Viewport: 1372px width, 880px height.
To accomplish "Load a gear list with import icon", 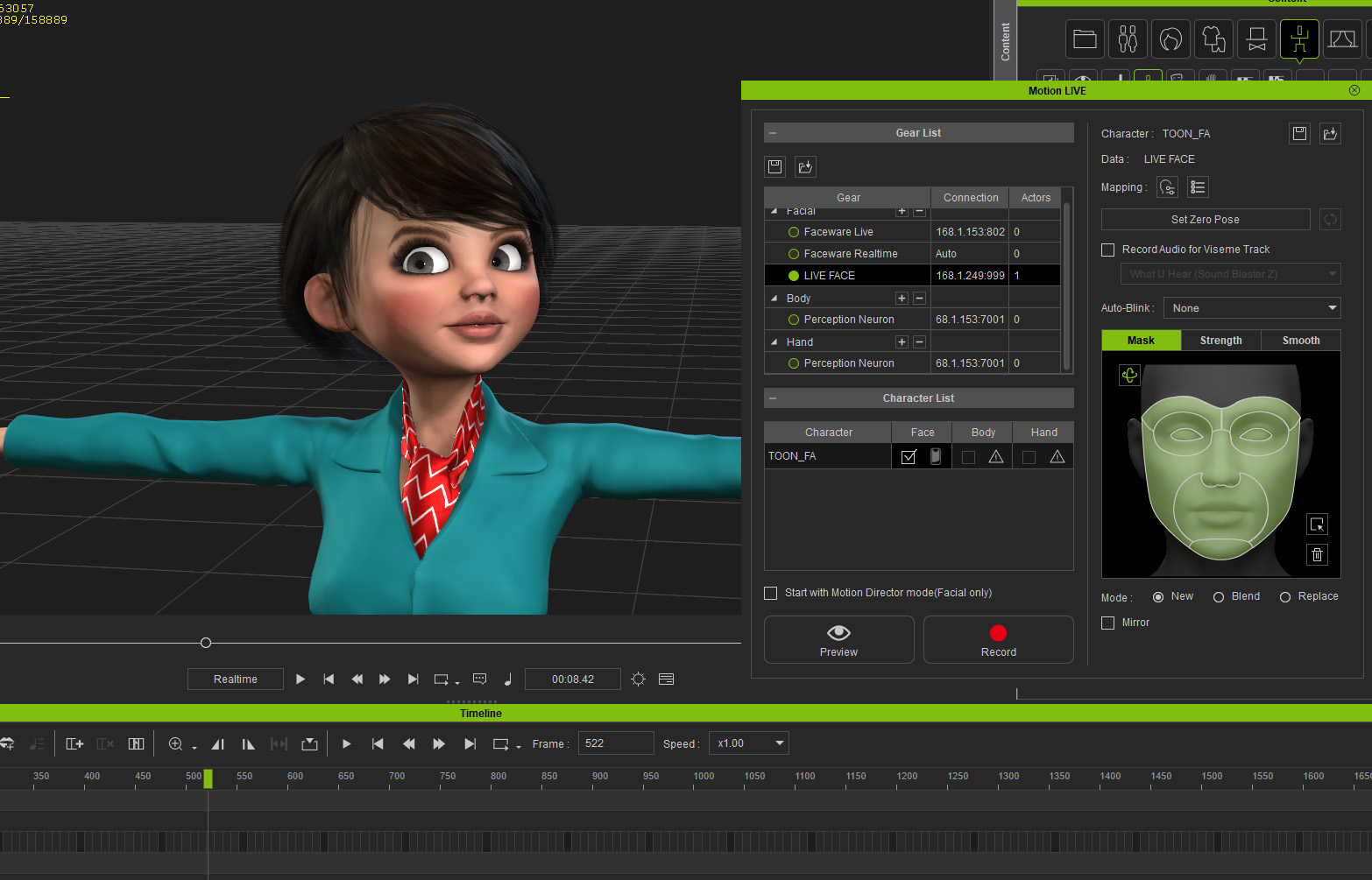I will 805,166.
